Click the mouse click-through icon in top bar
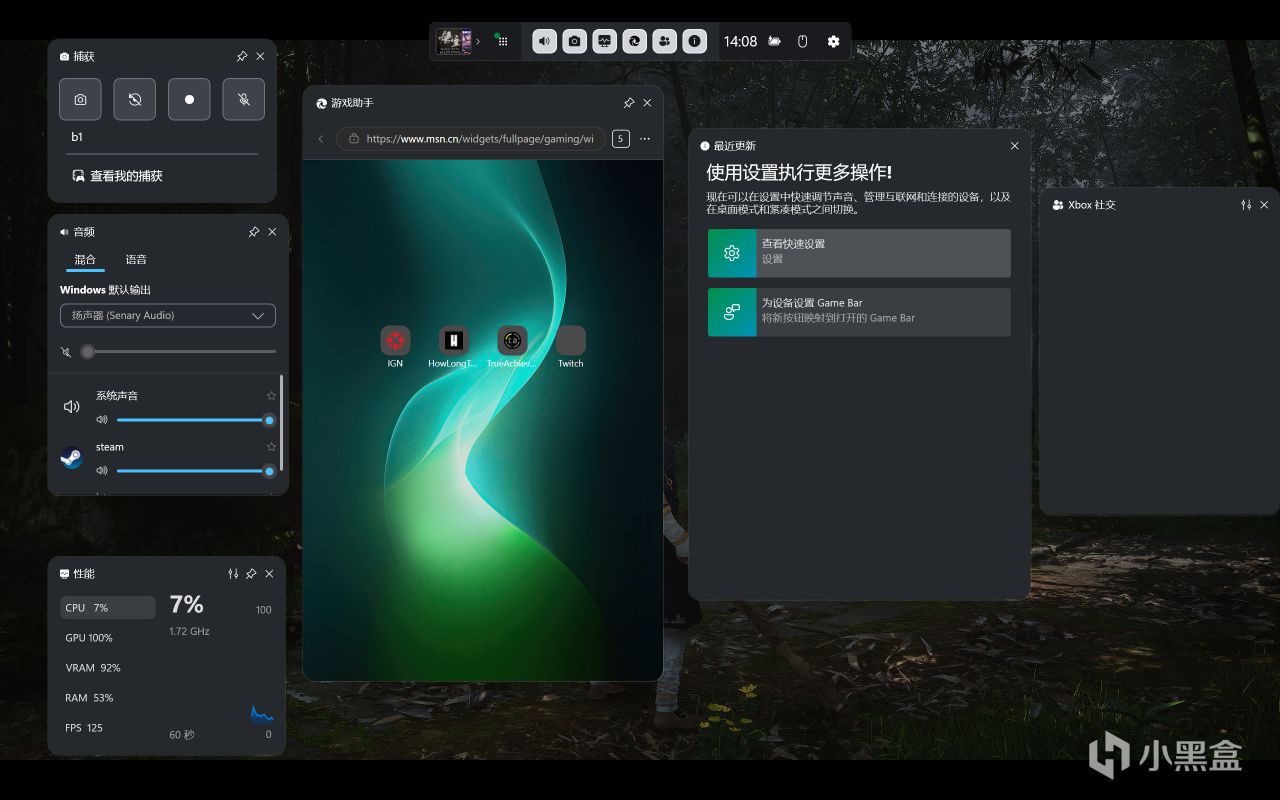The image size is (1280, 800). [x=802, y=41]
